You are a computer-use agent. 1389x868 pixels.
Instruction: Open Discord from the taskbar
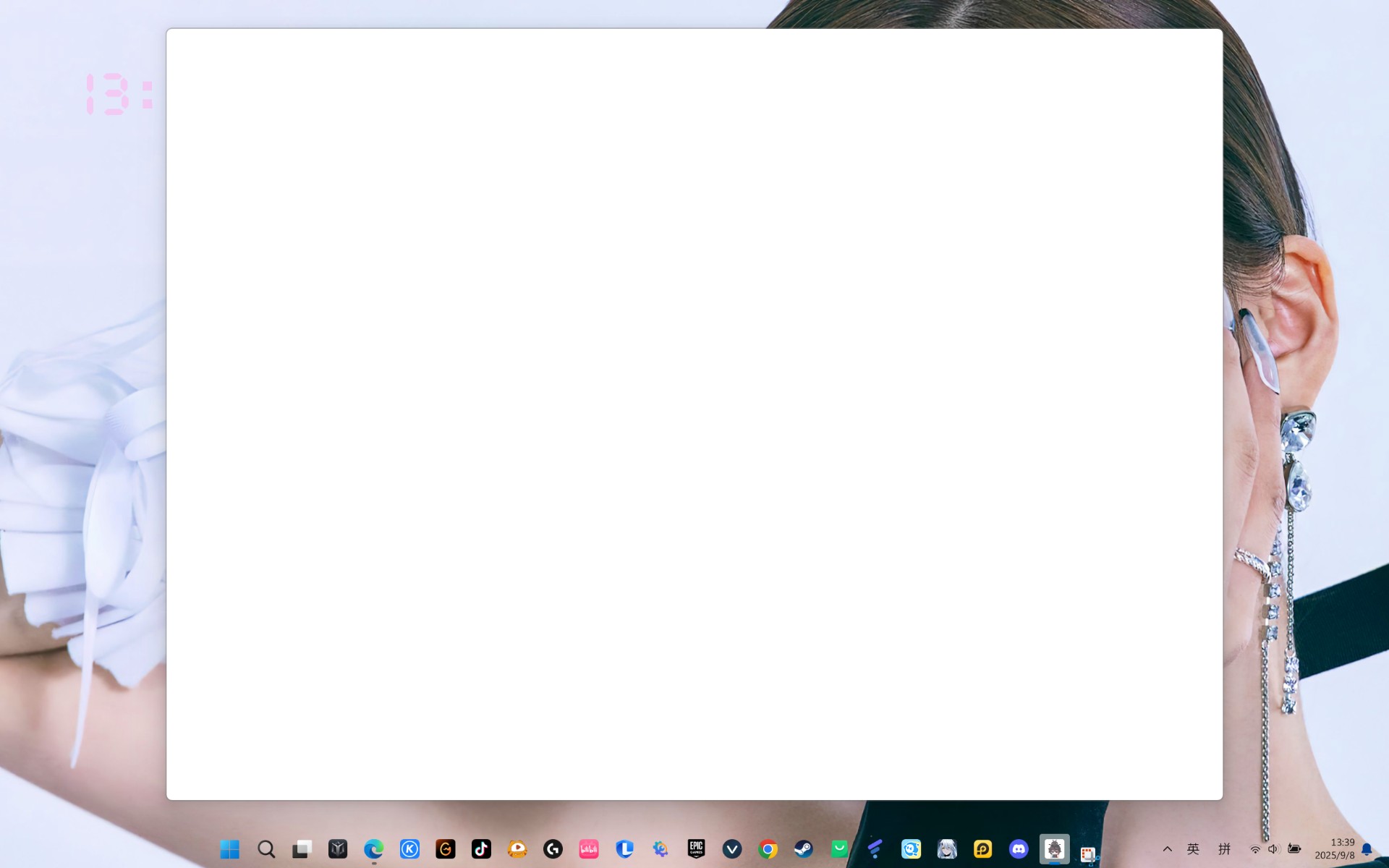[x=1019, y=849]
